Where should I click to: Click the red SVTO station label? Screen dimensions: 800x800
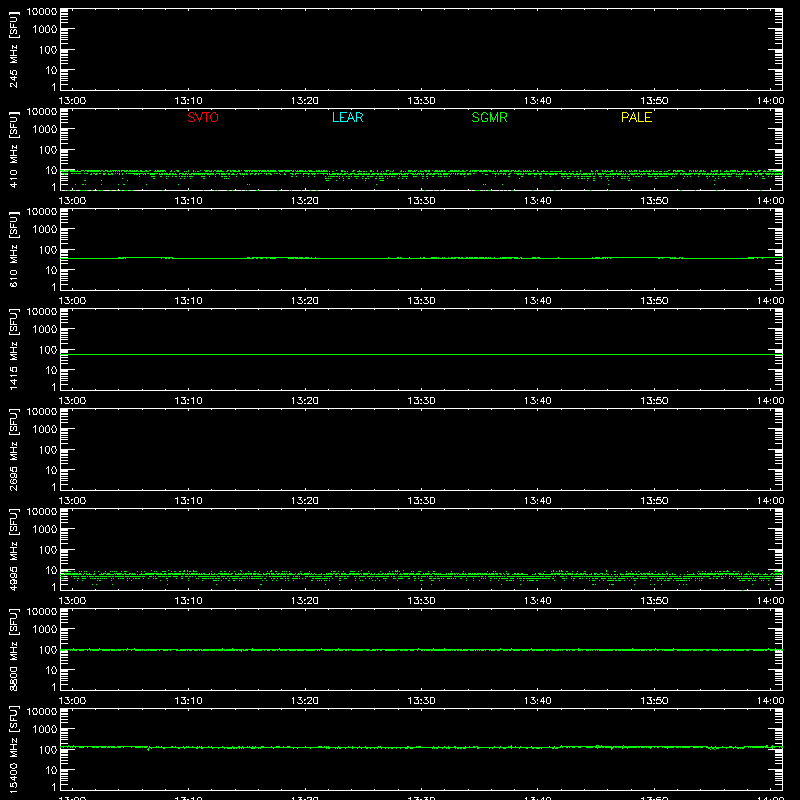tap(203, 117)
